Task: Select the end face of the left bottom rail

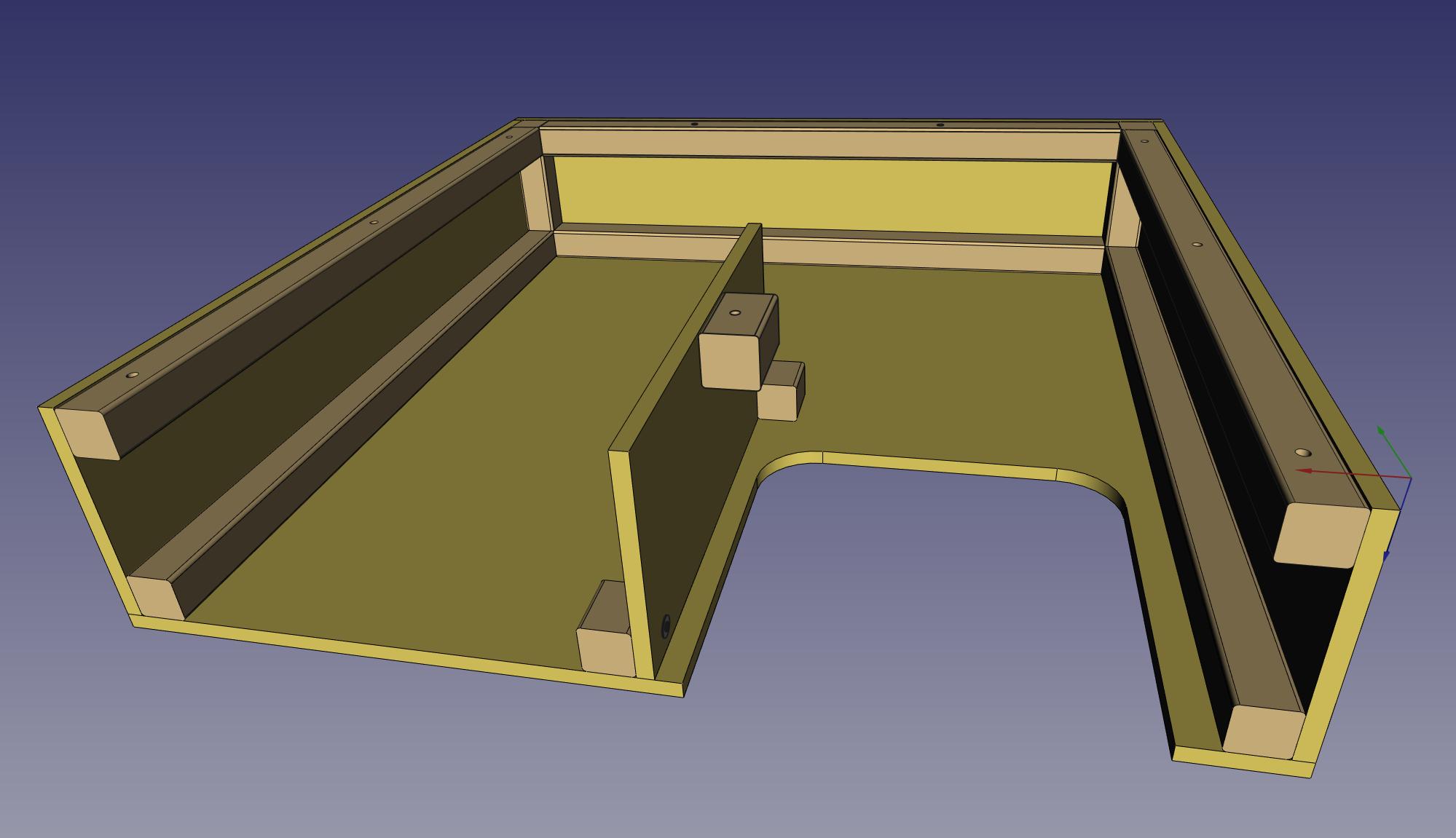Action: coord(155,597)
